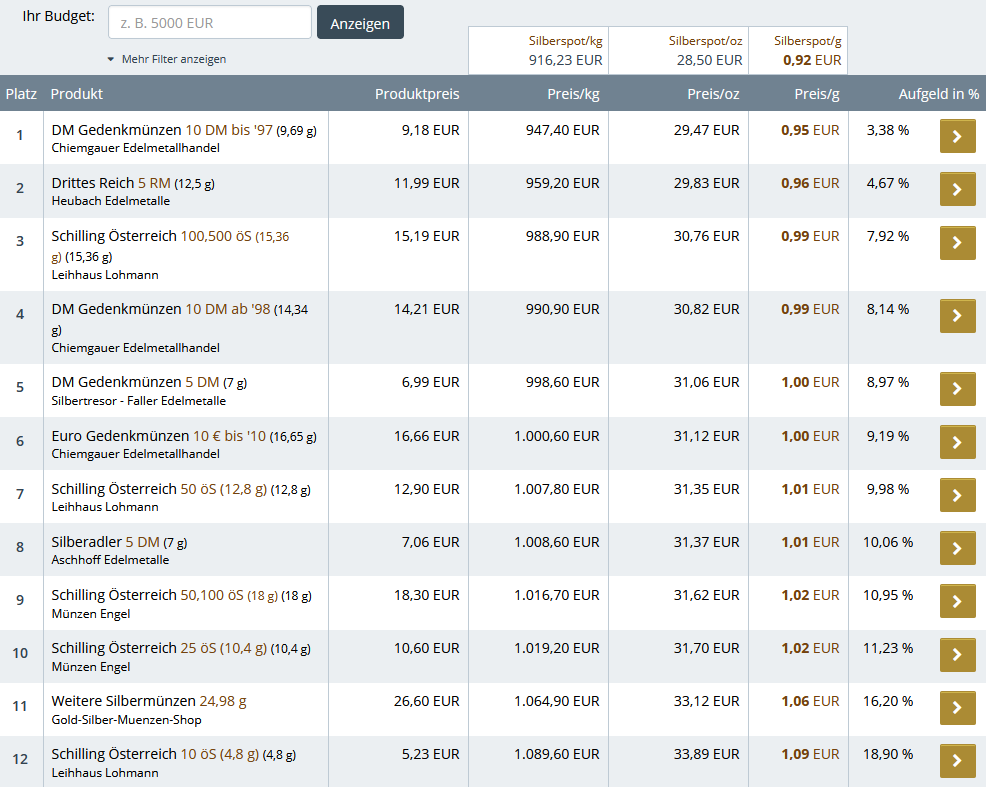The width and height of the screenshot is (986, 787).
Task: Click dealer name Silbertresor - Faller Edelmetalle
Action: [138, 401]
